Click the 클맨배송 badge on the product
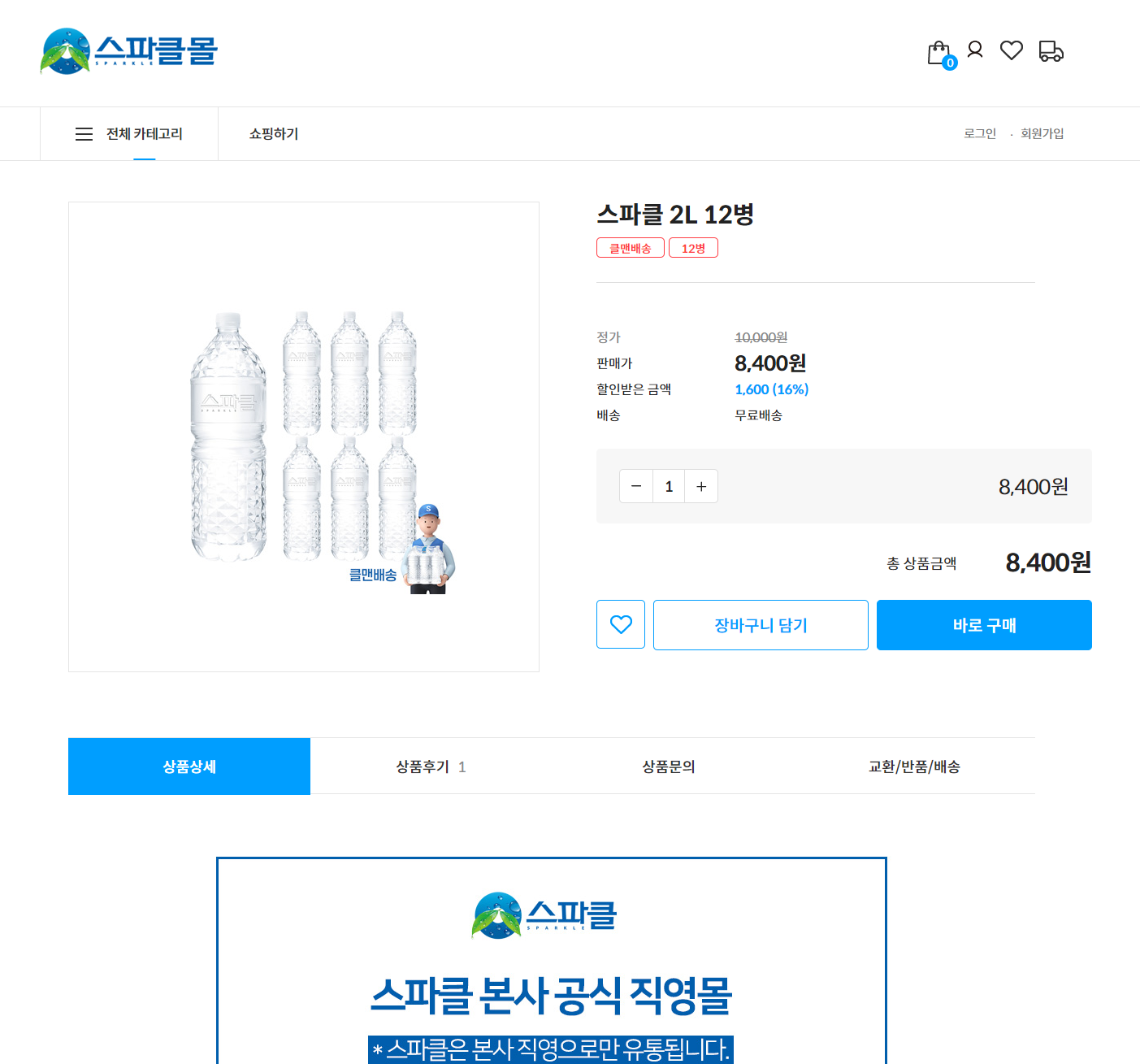 point(630,247)
